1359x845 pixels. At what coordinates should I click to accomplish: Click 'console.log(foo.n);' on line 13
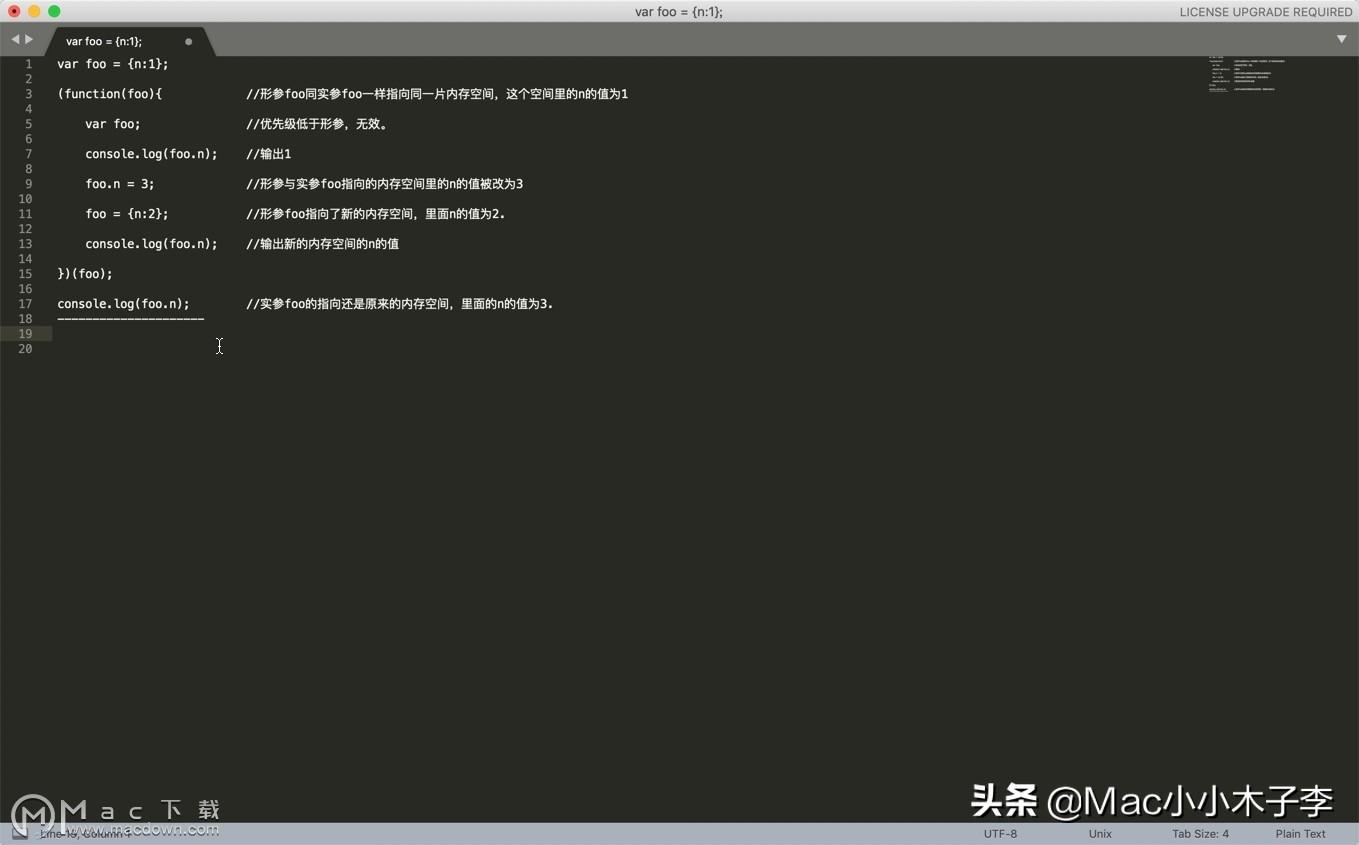tap(151, 244)
